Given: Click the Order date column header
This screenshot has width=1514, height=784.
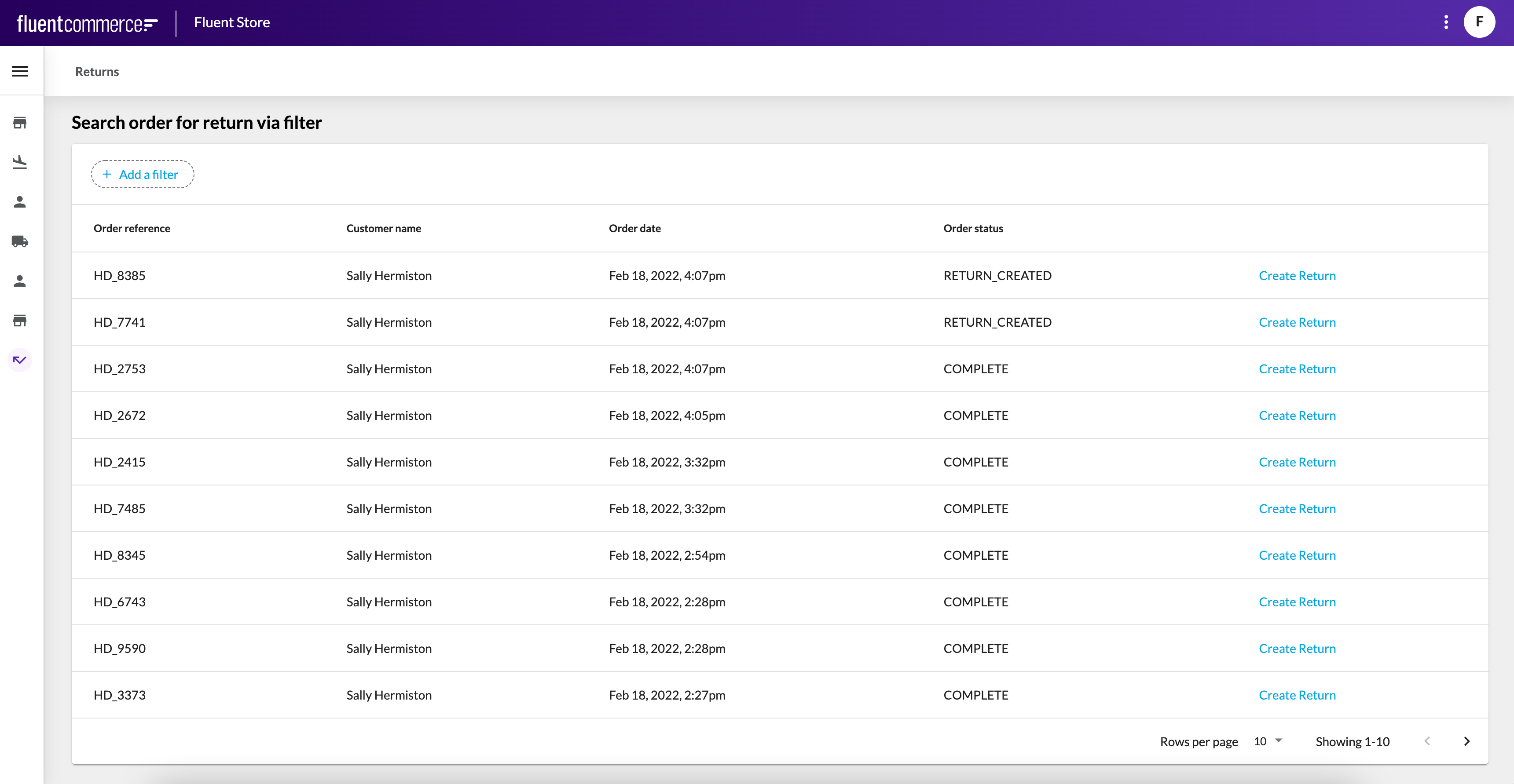Looking at the screenshot, I should [x=634, y=229].
